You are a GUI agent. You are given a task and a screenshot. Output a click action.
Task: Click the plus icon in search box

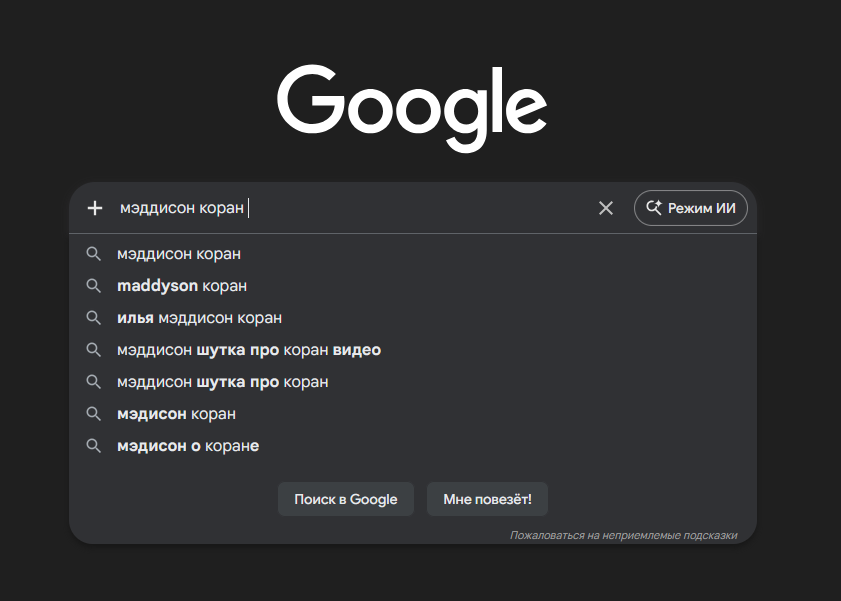point(95,208)
